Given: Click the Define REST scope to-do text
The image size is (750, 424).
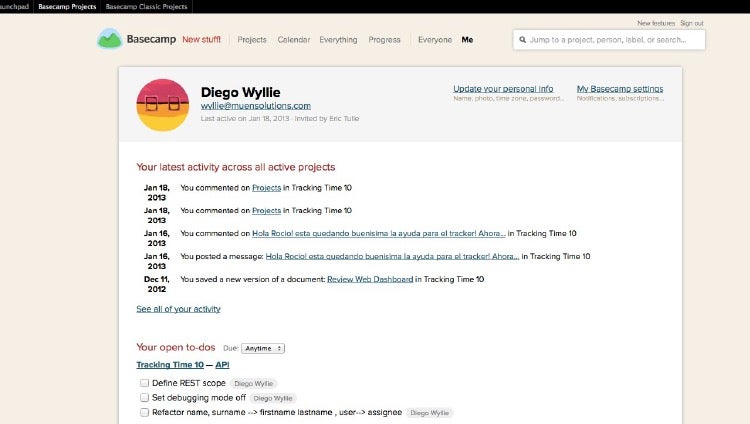Looking at the screenshot, I should 189,383.
